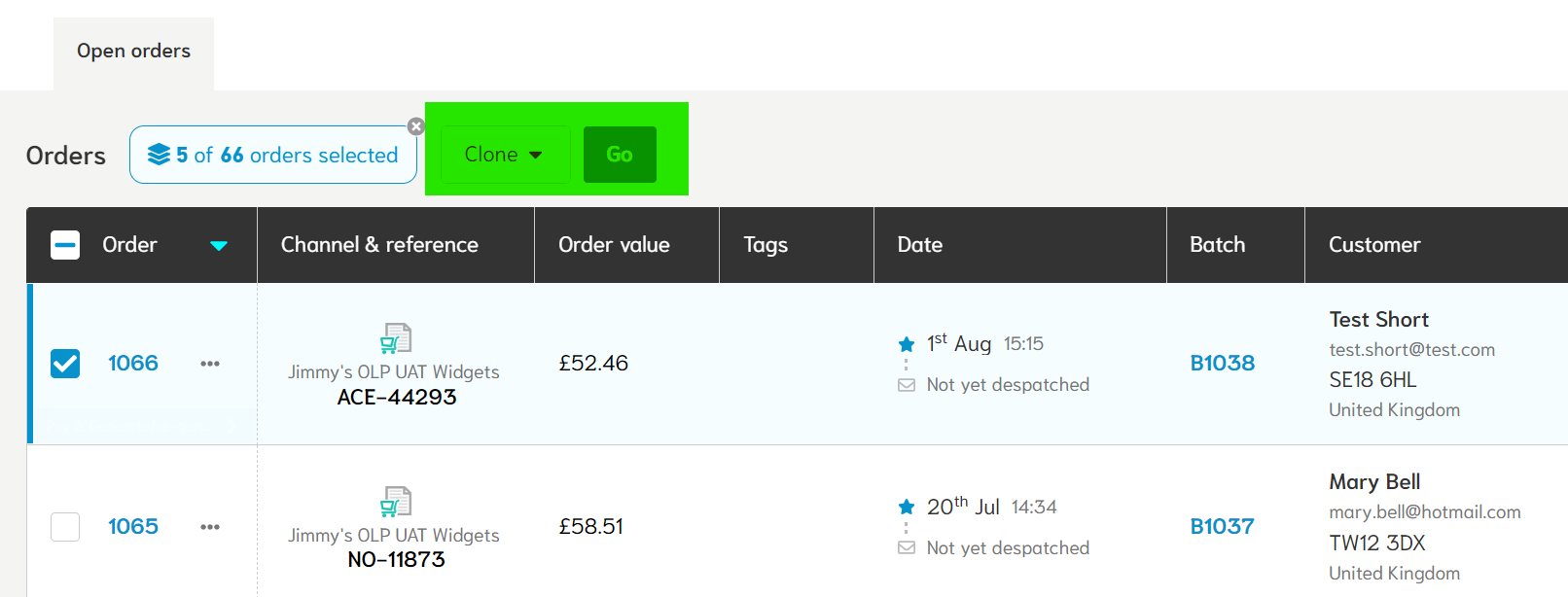Viewport: 1568px width, 597px height.
Task: Click the stacked layers icon in selection badge
Action: [x=159, y=155]
